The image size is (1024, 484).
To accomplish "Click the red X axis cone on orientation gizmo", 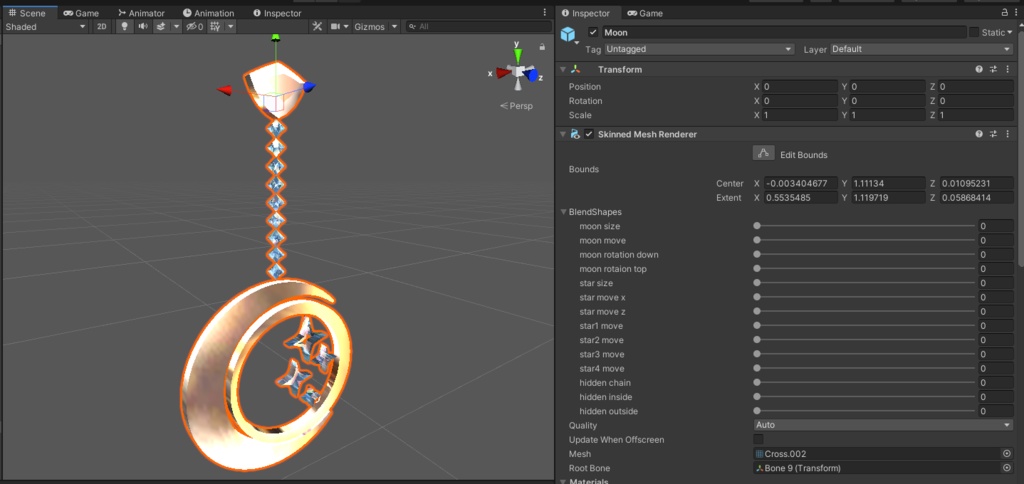I will click(x=502, y=73).
